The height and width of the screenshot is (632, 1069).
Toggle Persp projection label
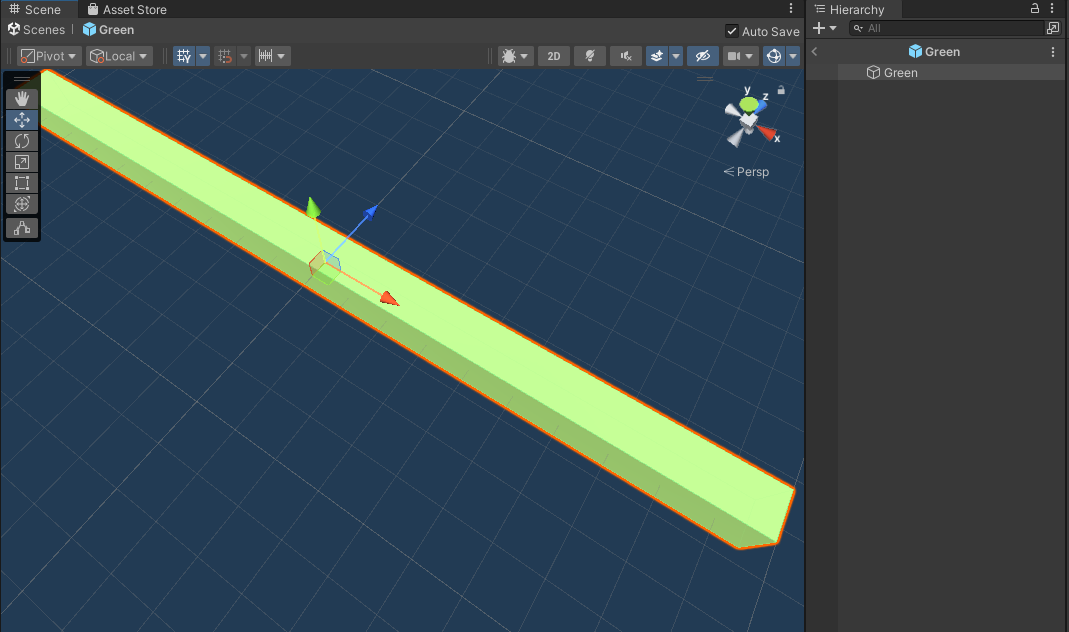[747, 172]
